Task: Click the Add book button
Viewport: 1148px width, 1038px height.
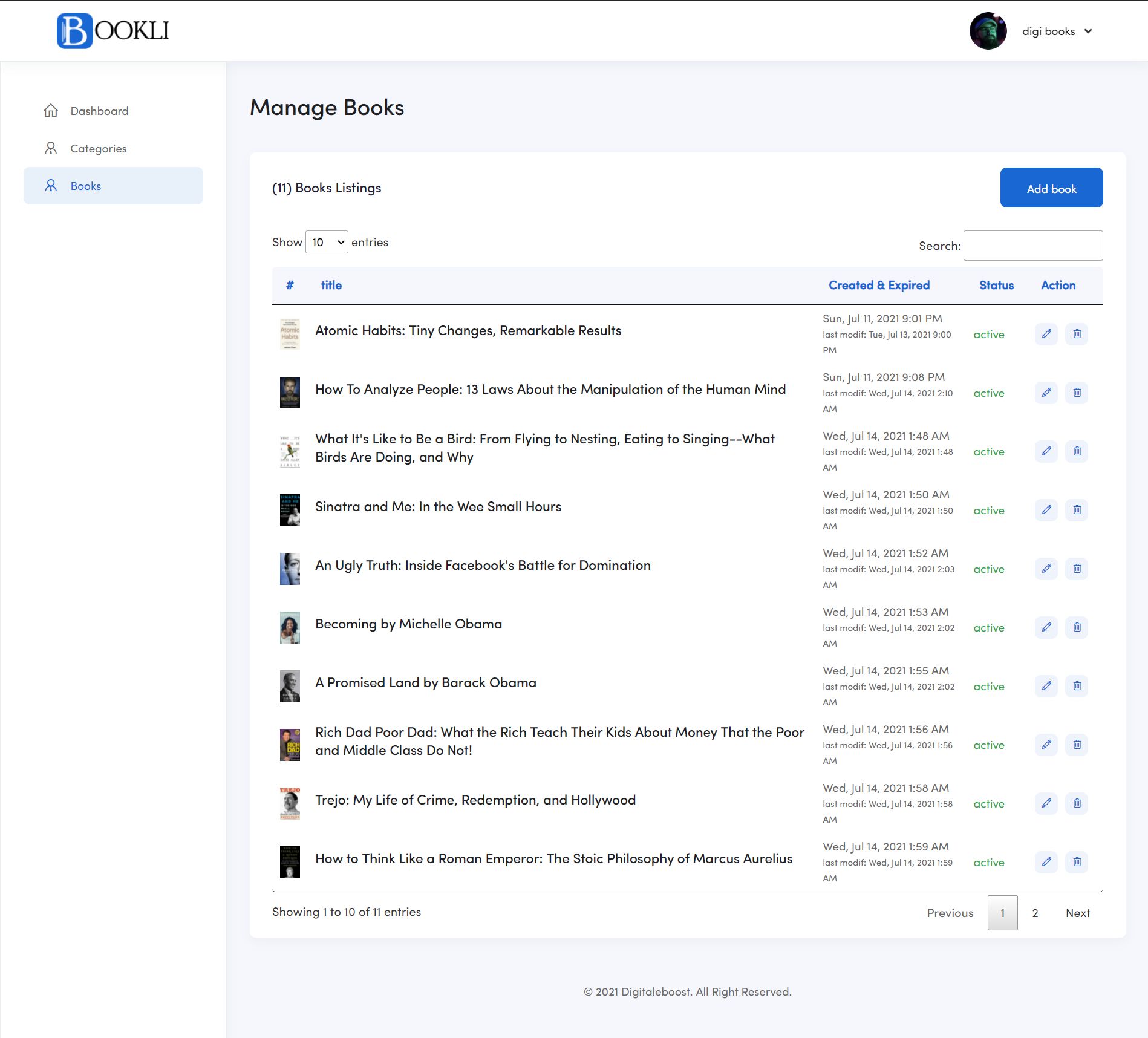Action: (x=1051, y=188)
